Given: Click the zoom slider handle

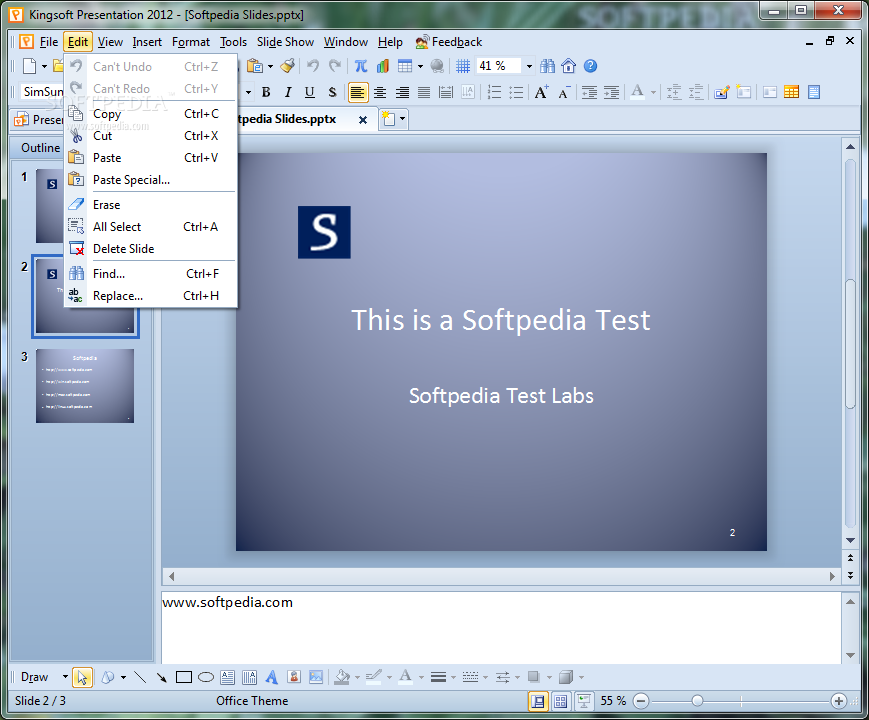Looking at the screenshot, I should click(x=698, y=701).
